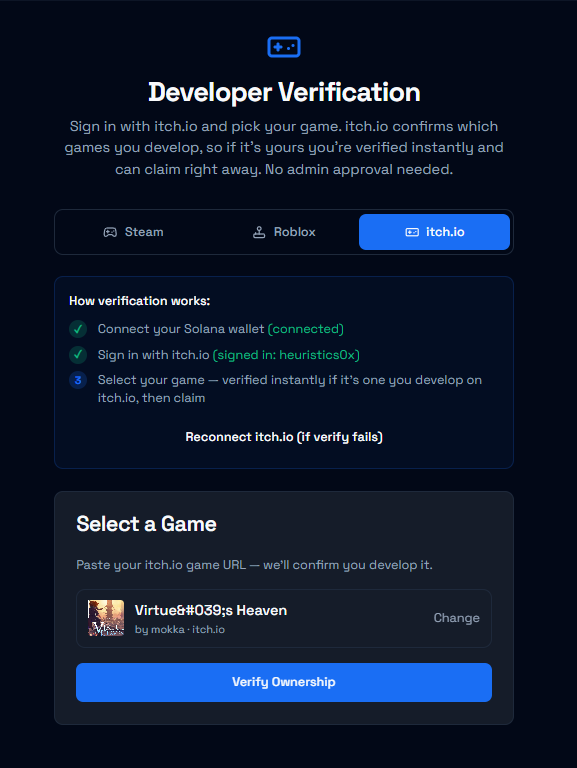Click the Virtue&#039;s Heaven game title
577x768 pixels.
coord(211,610)
